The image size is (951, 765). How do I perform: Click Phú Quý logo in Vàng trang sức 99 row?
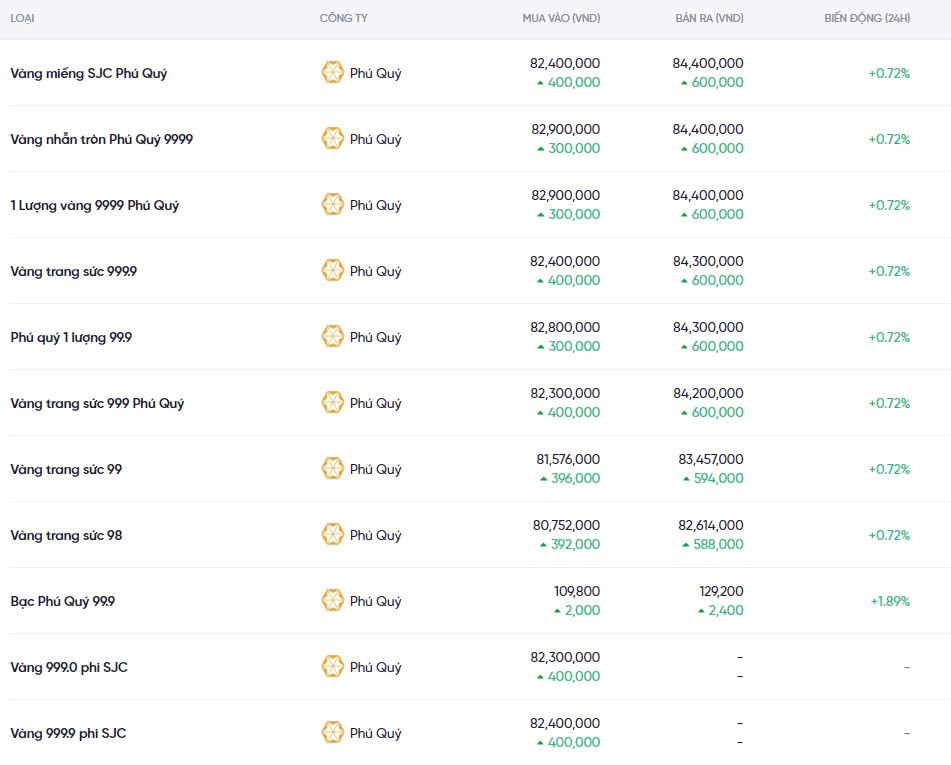point(332,469)
